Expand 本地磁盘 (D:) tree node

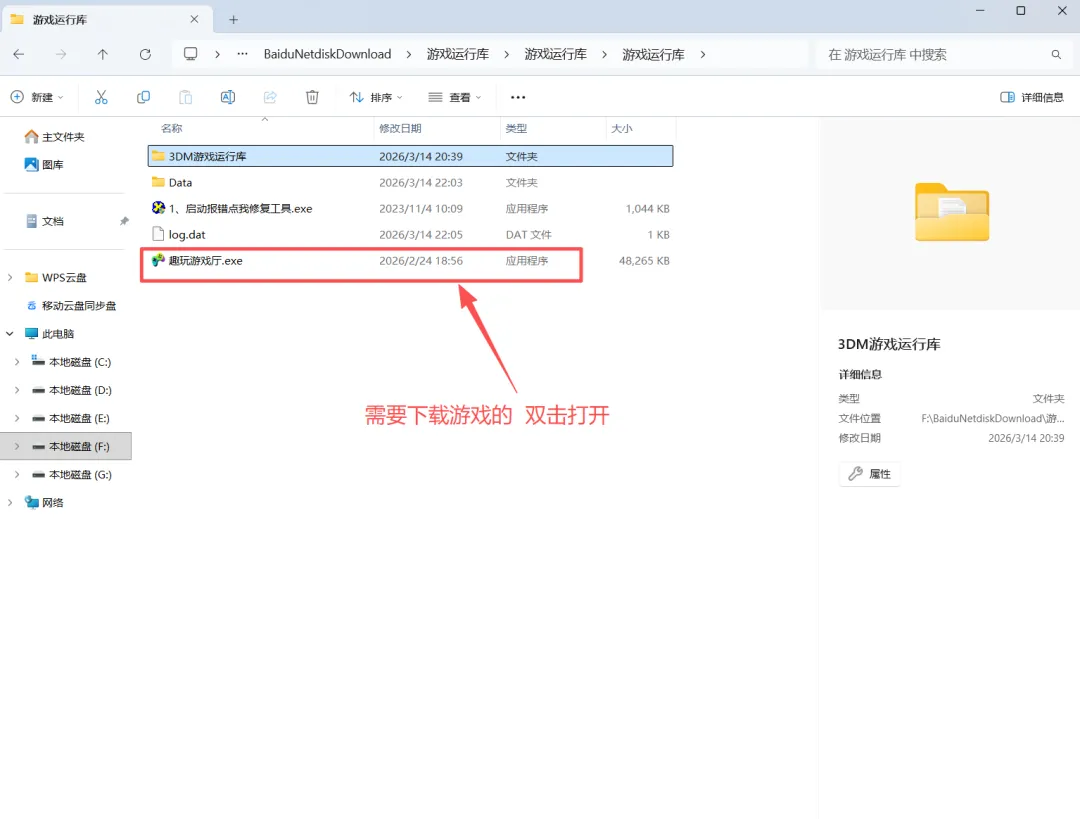17,391
